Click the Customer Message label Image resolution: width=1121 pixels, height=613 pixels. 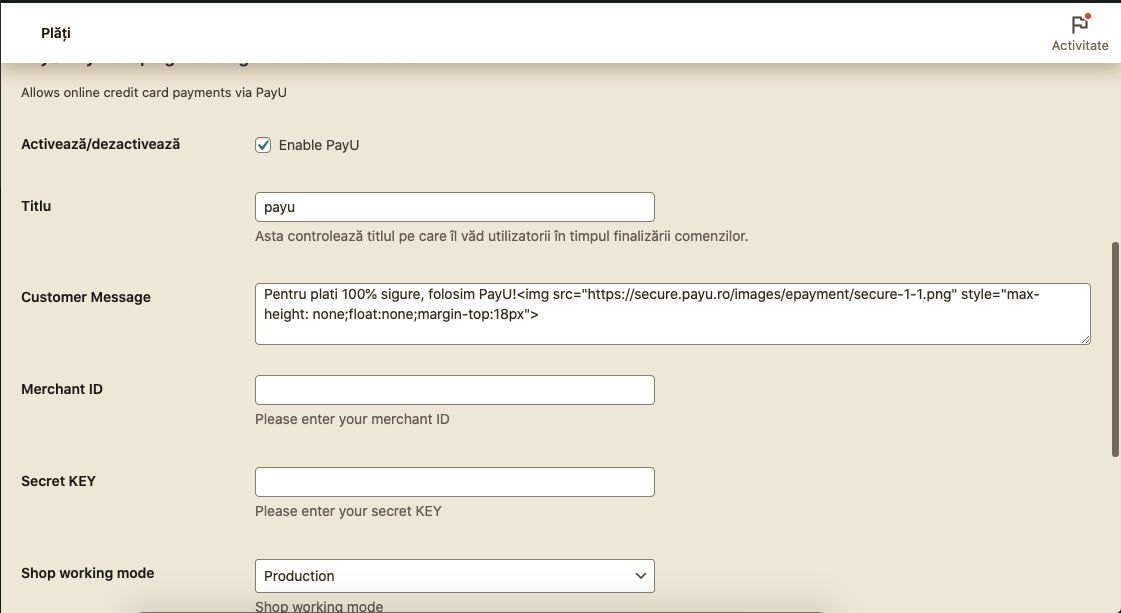point(86,298)
